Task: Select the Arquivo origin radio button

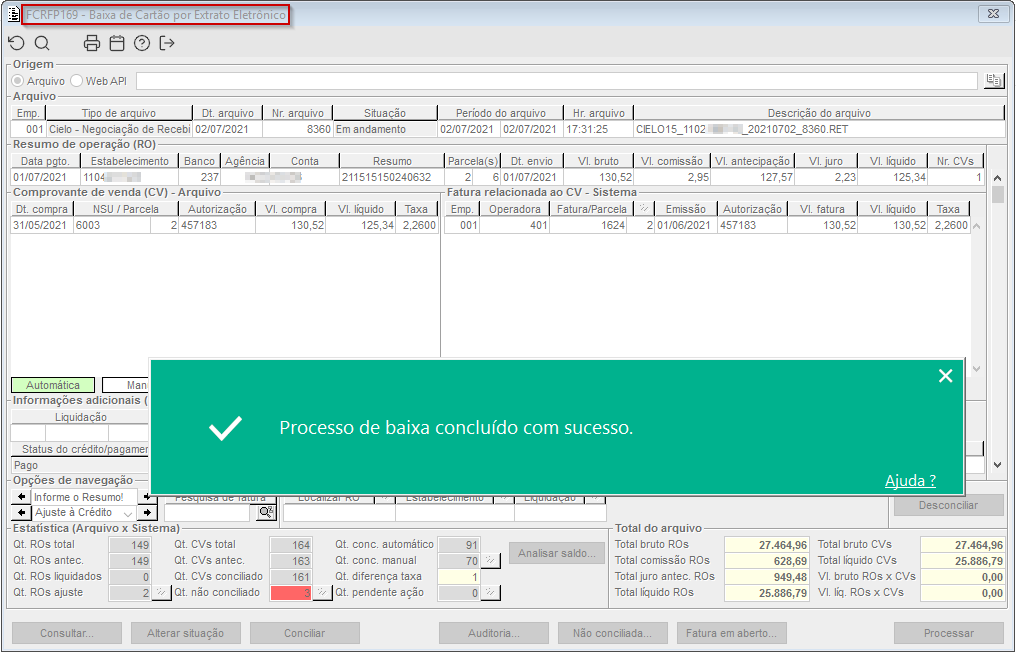Action: 18,80
